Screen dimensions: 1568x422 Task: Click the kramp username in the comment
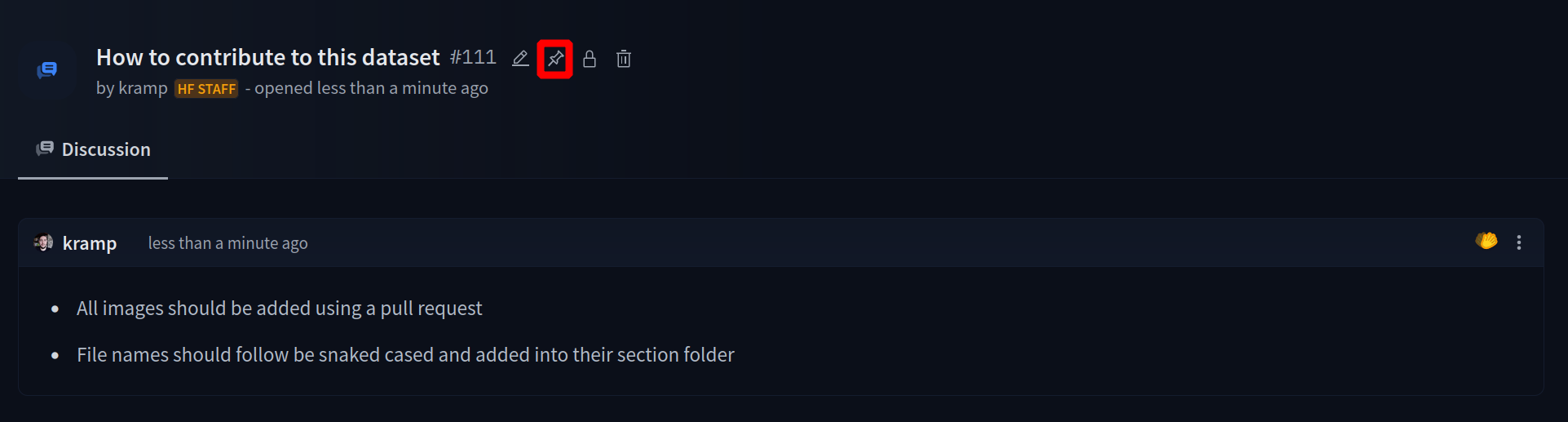(x=90, y=243)
